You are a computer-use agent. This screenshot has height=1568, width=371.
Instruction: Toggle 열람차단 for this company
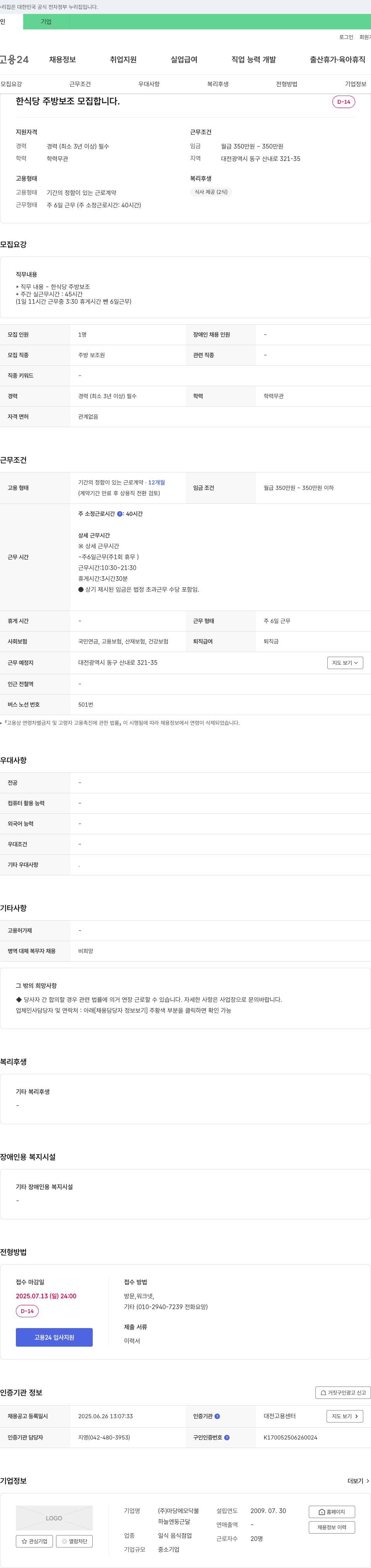pyautogui.click(x=74, y=1541)
